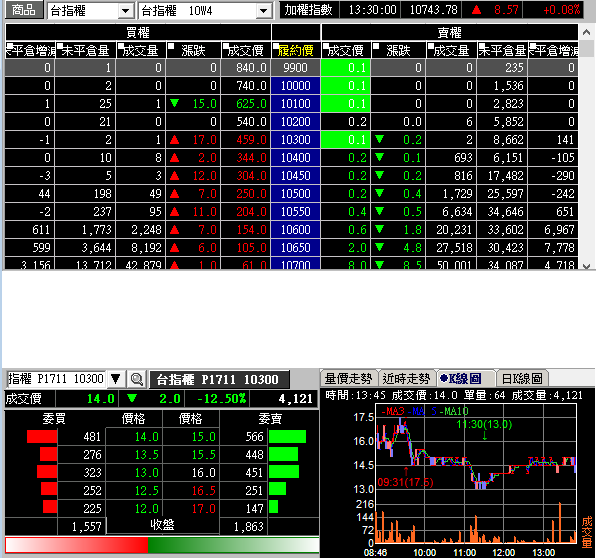The image size is (596, 558).
Task: Click the green down-triangle beside 2.0 in quote panel
Action: [132, 398]
